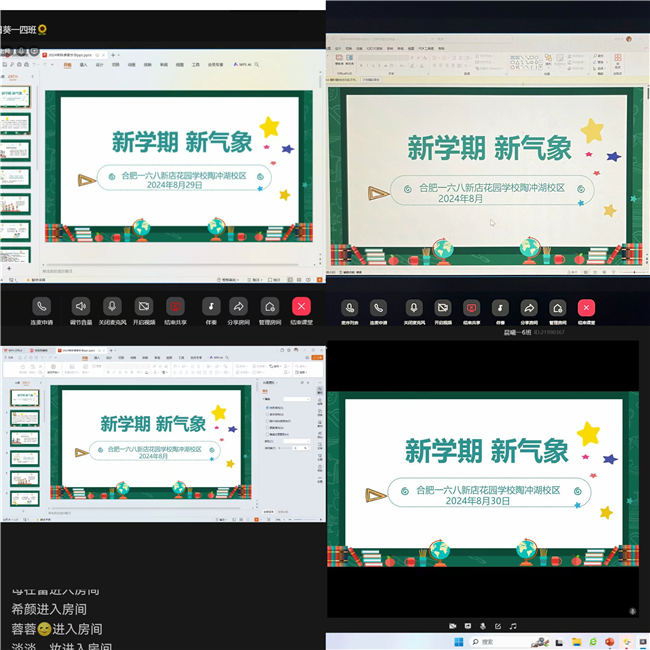The width and height of the screenshot is (650, 650).
Task: Click red 结束课堂 button in top-left toolbar
Action: 301,306
